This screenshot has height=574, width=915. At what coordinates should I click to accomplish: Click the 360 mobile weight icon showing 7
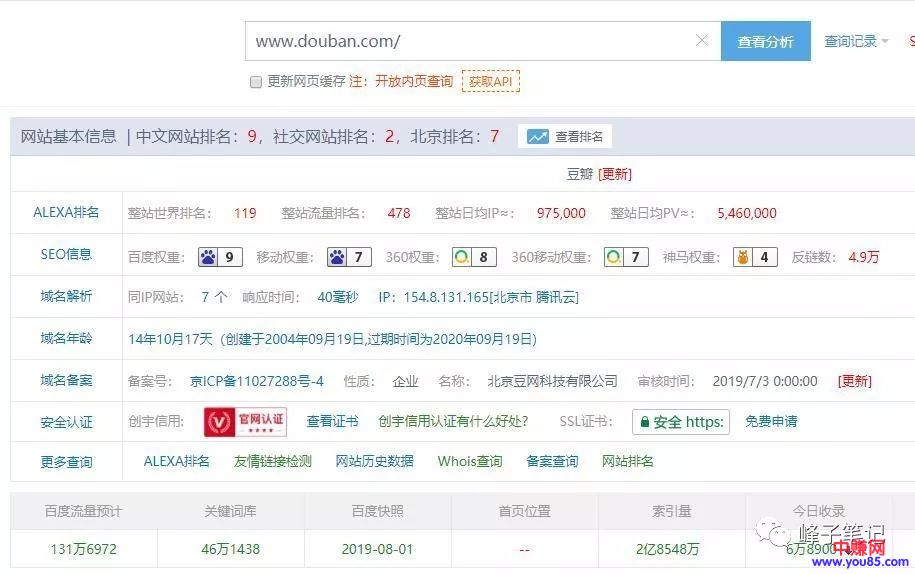pyautogui.click(x=626, y=257)
